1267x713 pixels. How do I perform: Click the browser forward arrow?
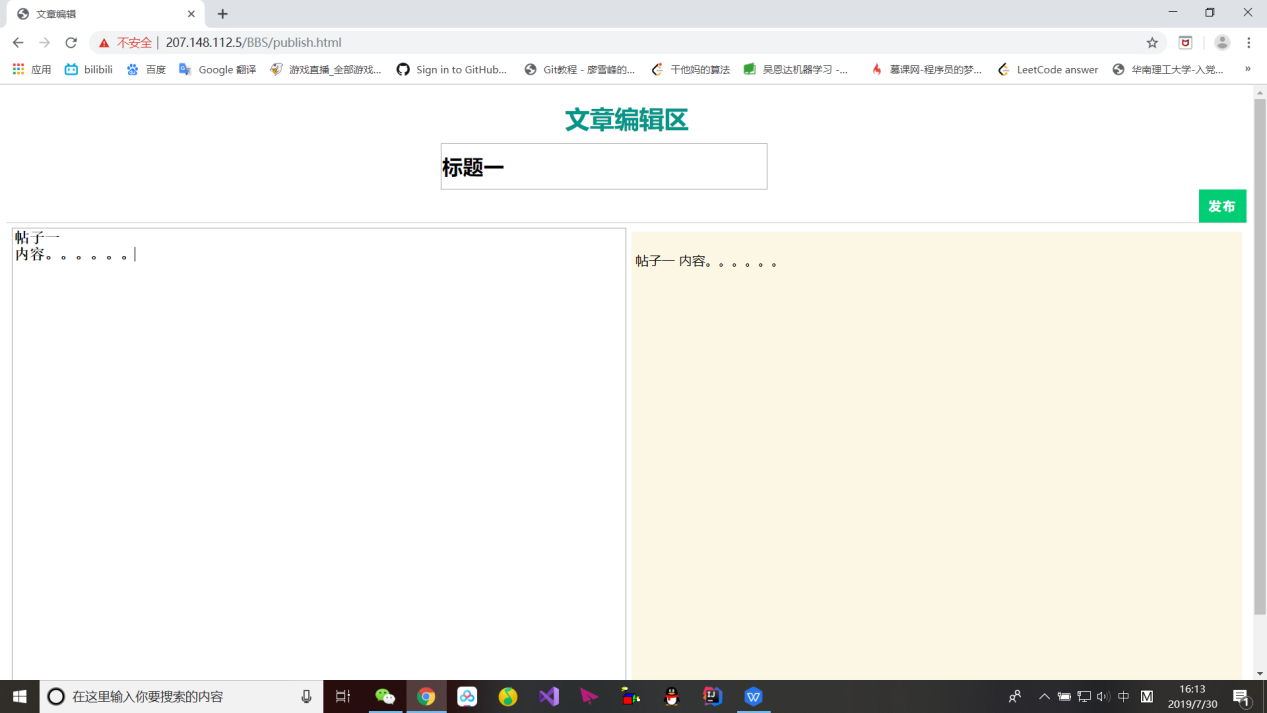click(44, 43)
